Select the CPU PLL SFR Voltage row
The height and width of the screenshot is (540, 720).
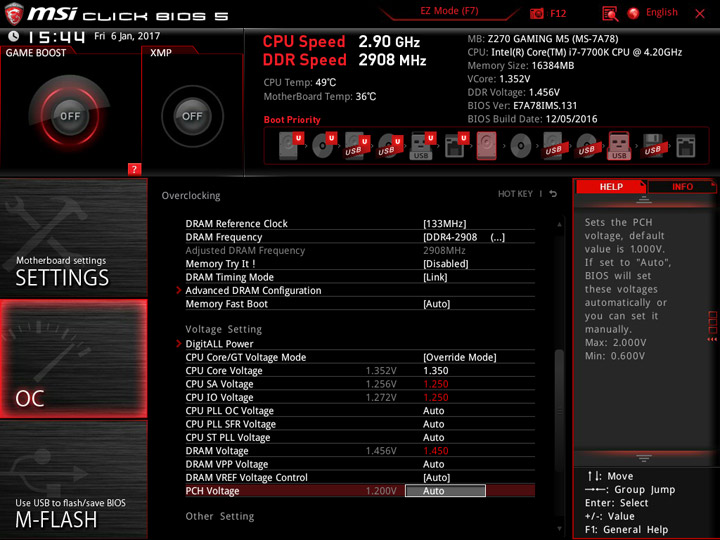(360, 424)
